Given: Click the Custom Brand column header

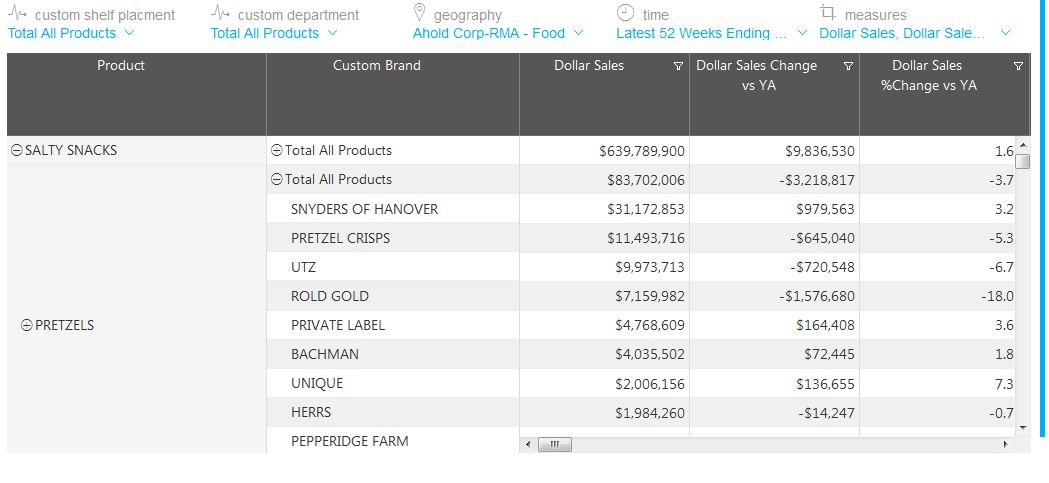Looking at the screenshot, I should coord(376,66).
